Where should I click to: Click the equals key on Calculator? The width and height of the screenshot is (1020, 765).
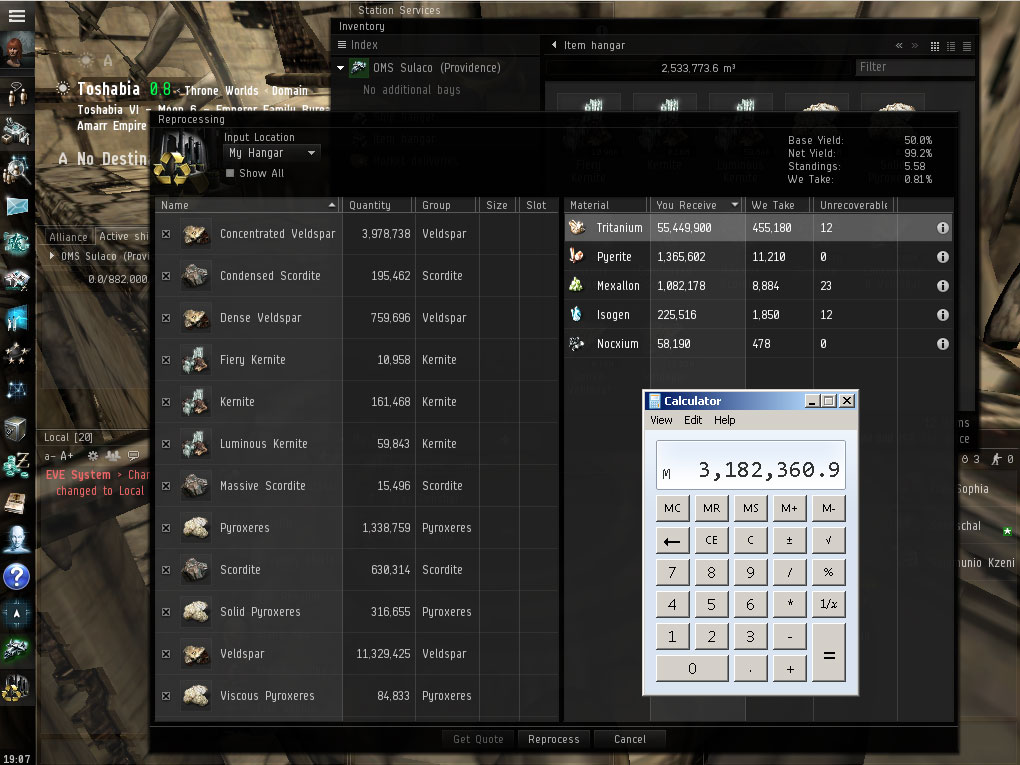click(x=829, y=652)
